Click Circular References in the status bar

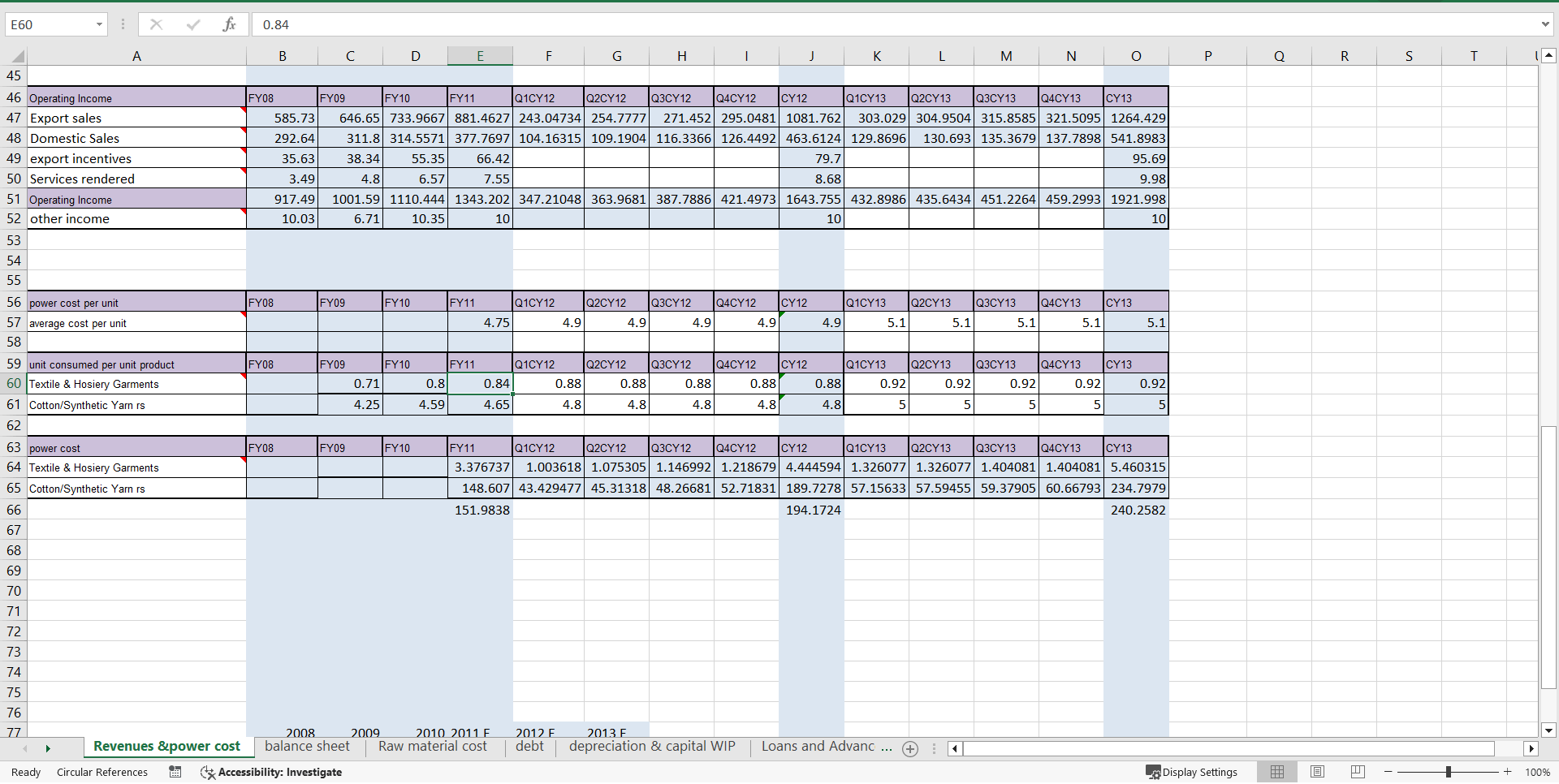click(102, 772)
